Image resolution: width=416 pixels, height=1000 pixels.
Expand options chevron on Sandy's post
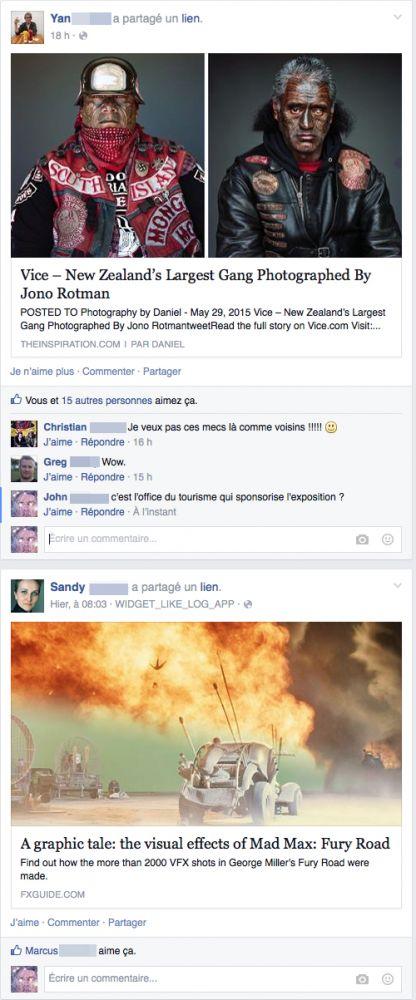[397, 585]
